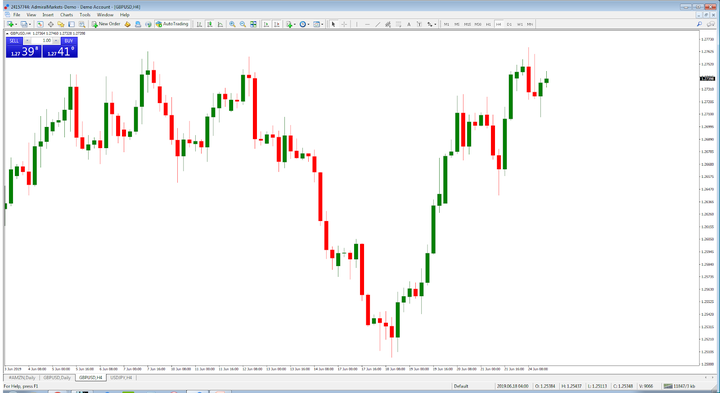This screenshot has height=393, width=720.
Task: Tile the chart windows
Action: (x=253, y=24)
